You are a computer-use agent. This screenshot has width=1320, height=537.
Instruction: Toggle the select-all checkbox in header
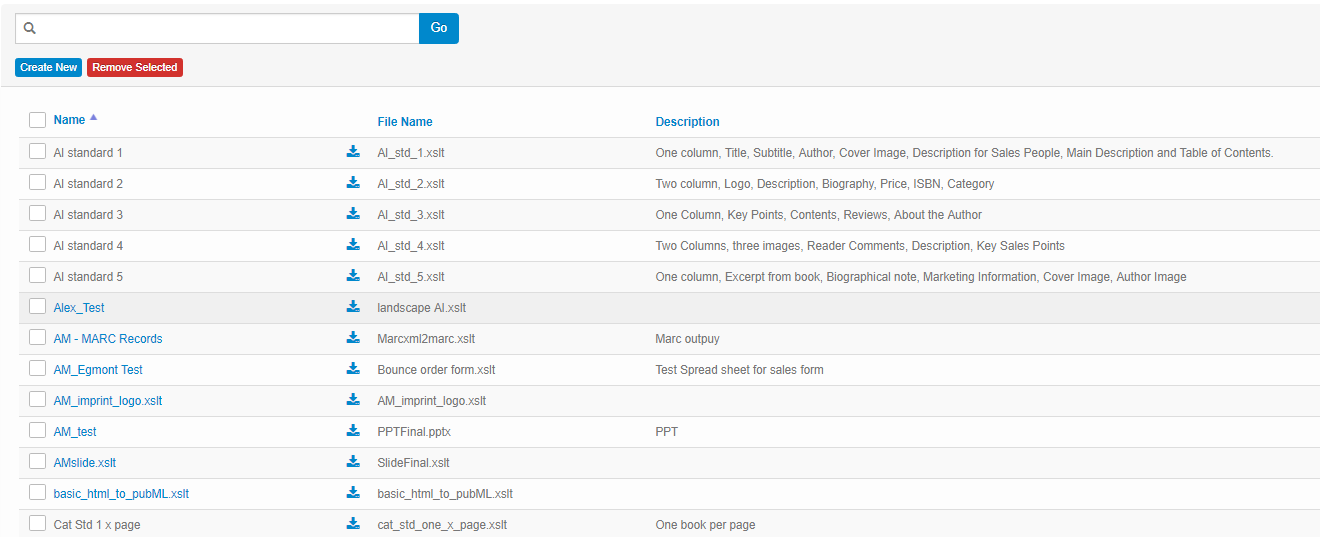pos(37,120)
